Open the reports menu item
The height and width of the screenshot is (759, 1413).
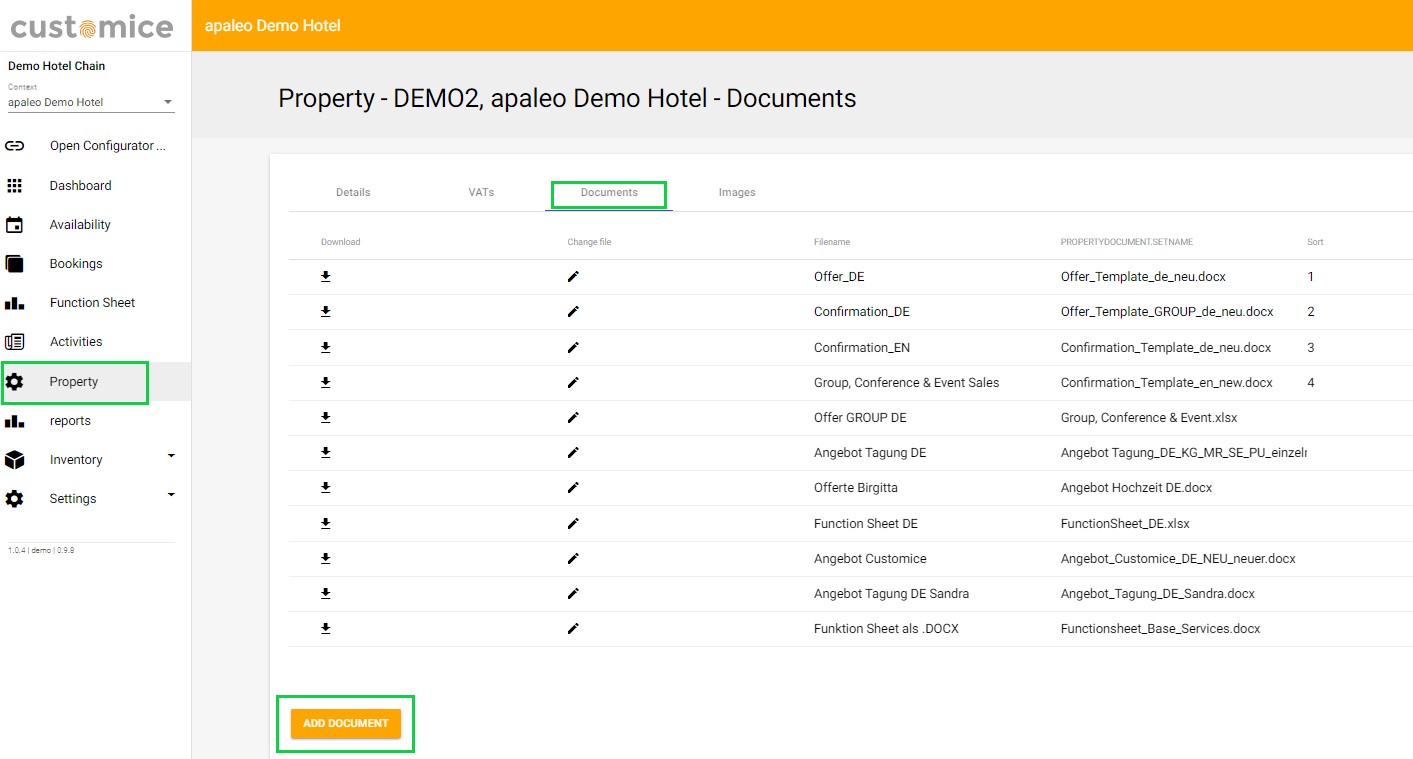[x=70, y=421]
